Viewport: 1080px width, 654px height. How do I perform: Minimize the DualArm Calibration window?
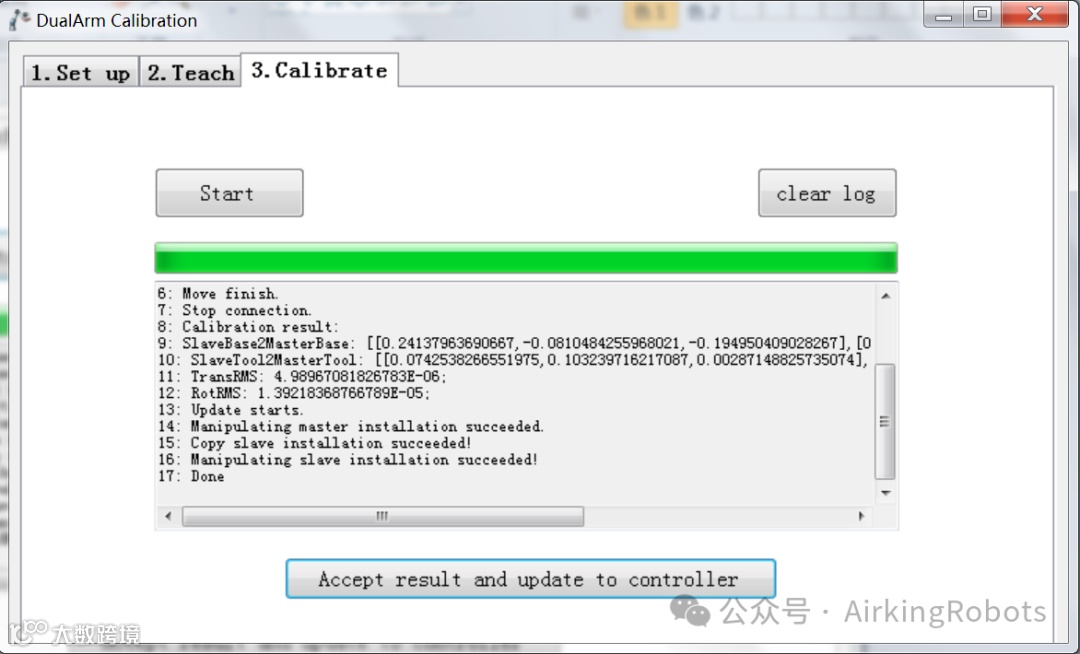click(x=944, y=14)
